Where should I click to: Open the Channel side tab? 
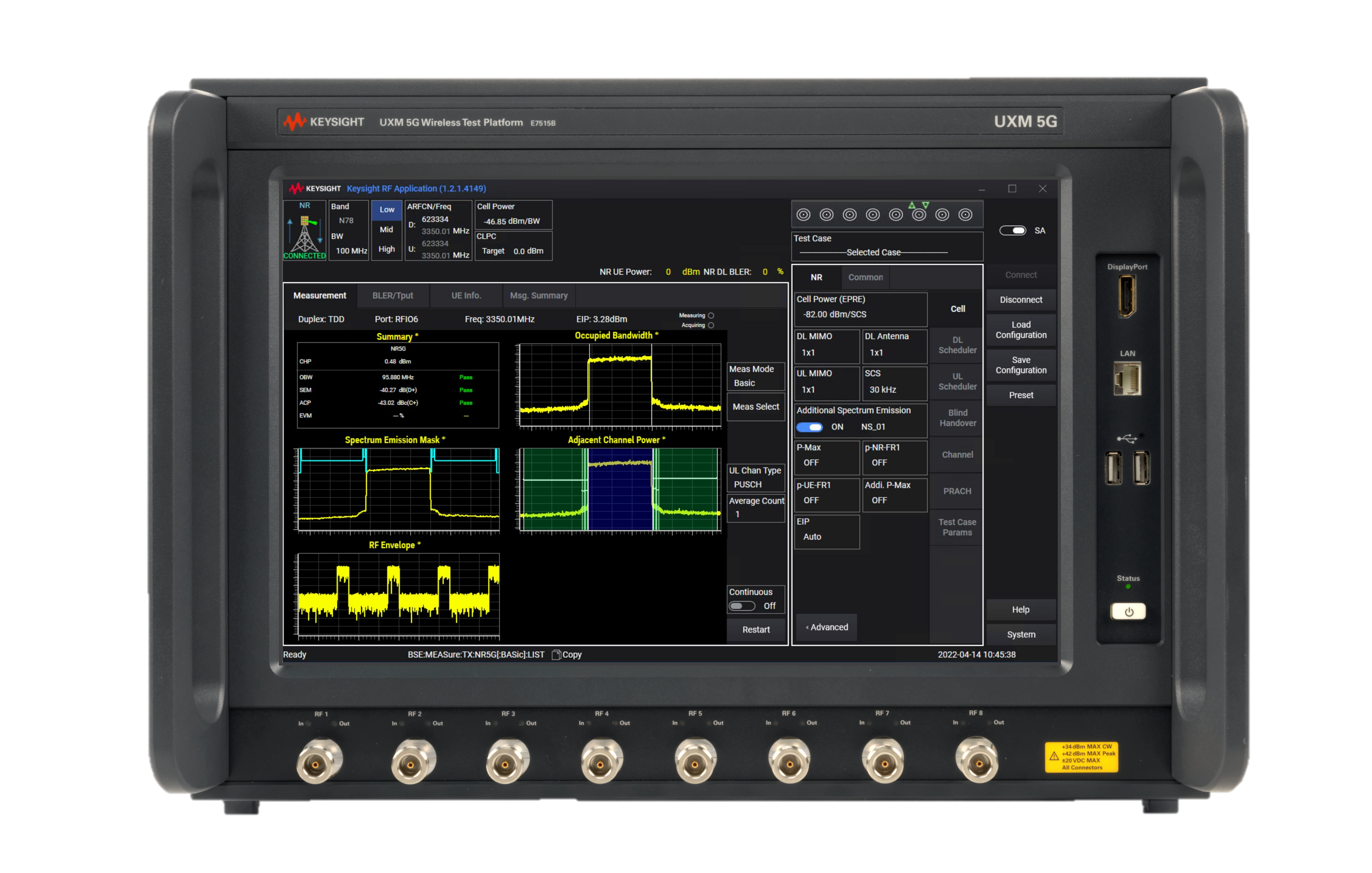point(957,455)
